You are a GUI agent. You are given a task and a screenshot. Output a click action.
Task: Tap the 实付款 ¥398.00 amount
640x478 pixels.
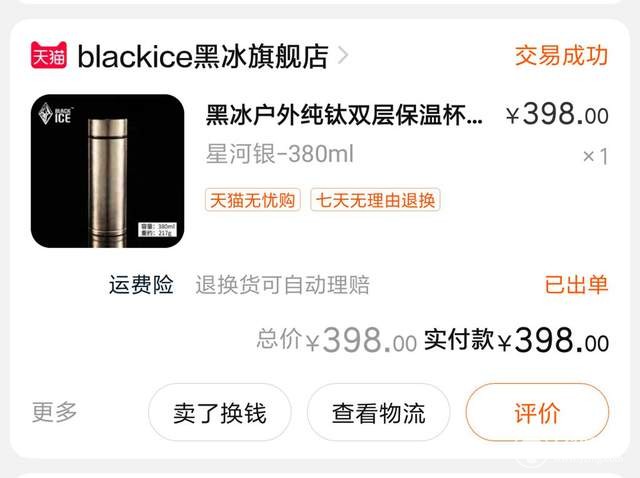[516, 340]
